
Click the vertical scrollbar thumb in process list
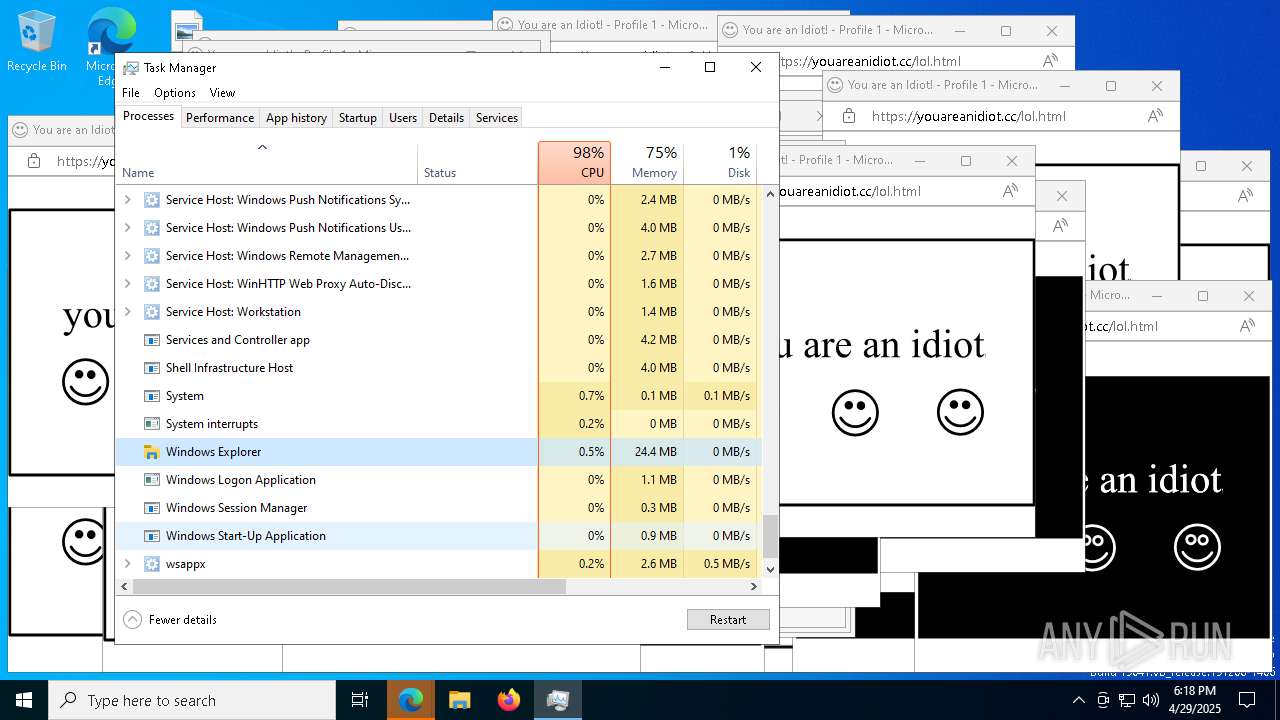click(770, 536)
